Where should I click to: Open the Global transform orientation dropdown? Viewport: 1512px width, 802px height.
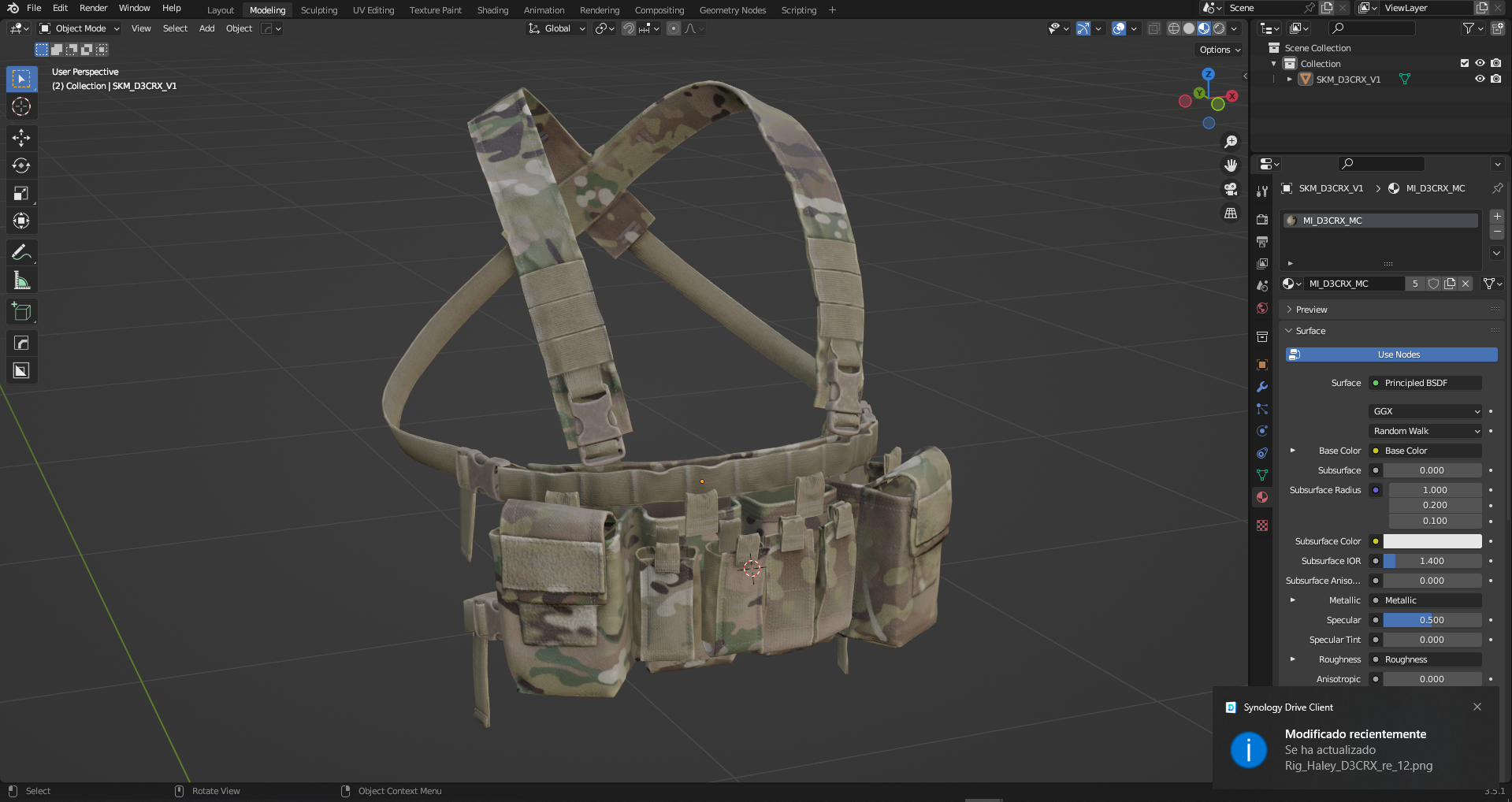(x=557, y=28)
